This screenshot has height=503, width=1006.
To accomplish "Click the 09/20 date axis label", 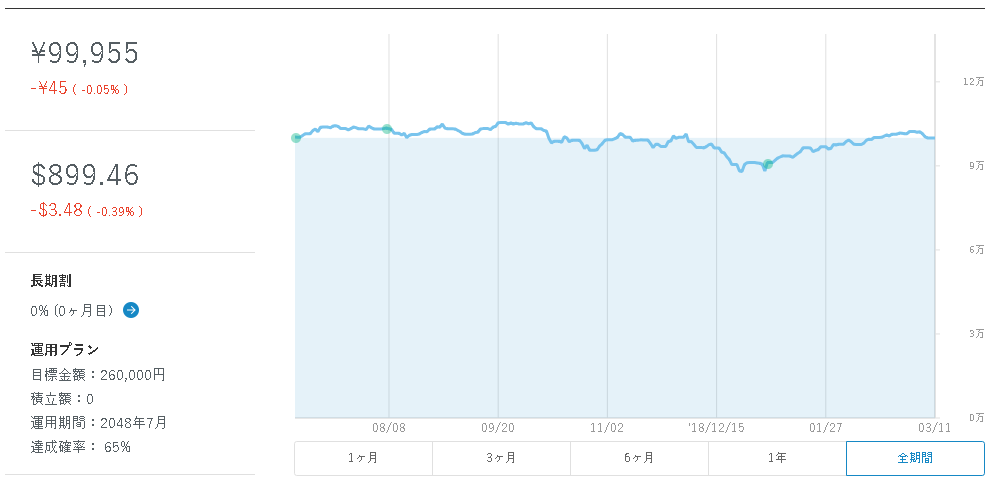I will [x=498, y=427].
